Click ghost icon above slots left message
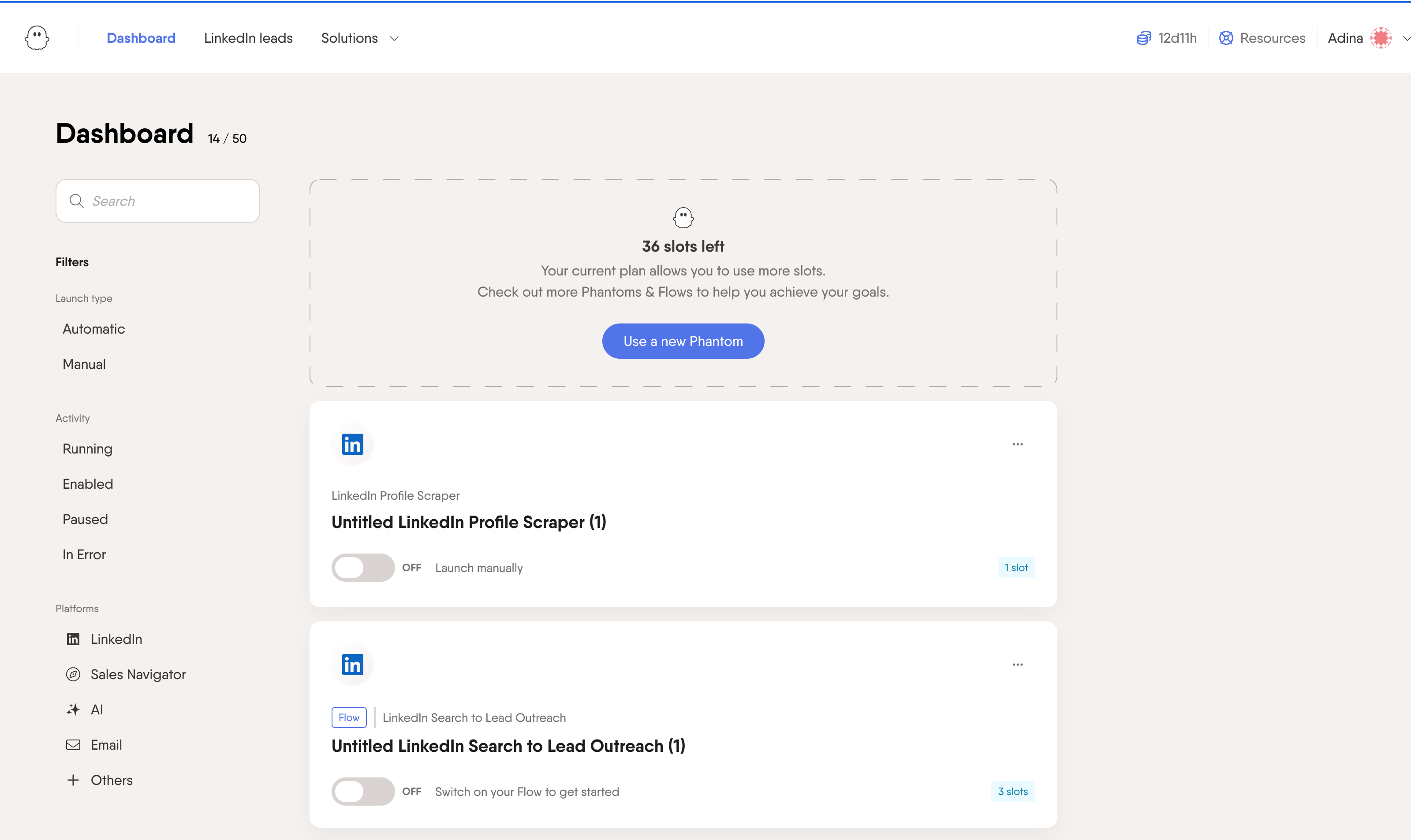The image size is (1411, 840). (683, 217)
